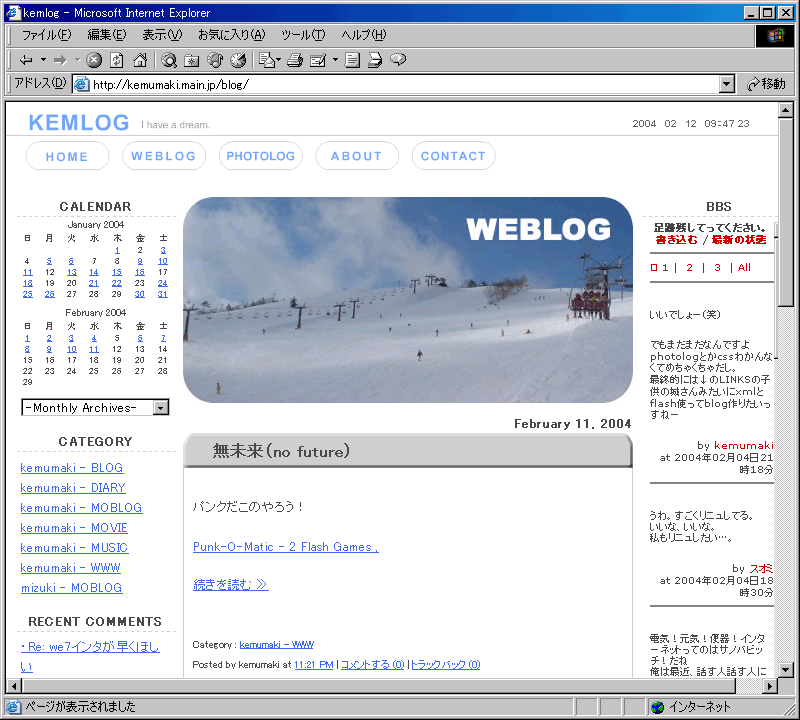Open the 表示(V) menu
Image resolution: width=800 pixels, height=720 pixels.
click(162, 35)
